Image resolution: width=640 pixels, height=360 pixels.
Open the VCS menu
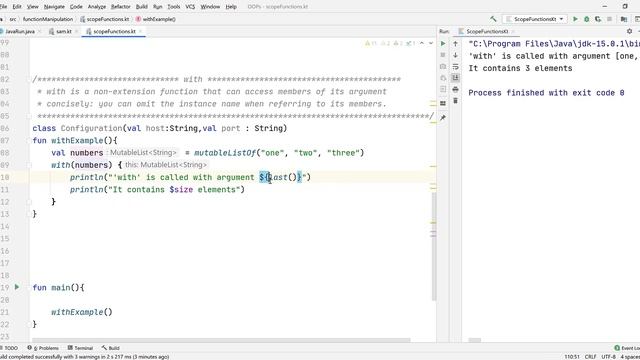coord(190,7)
